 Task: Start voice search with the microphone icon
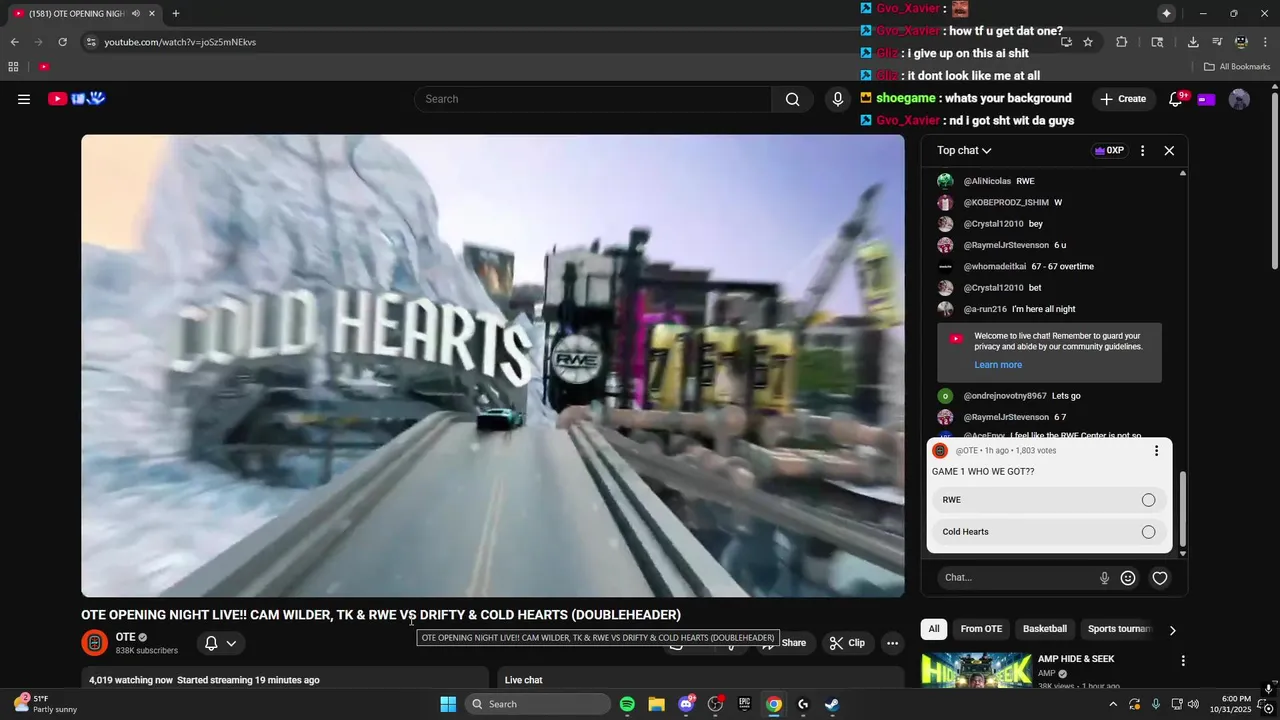(838, 99)
